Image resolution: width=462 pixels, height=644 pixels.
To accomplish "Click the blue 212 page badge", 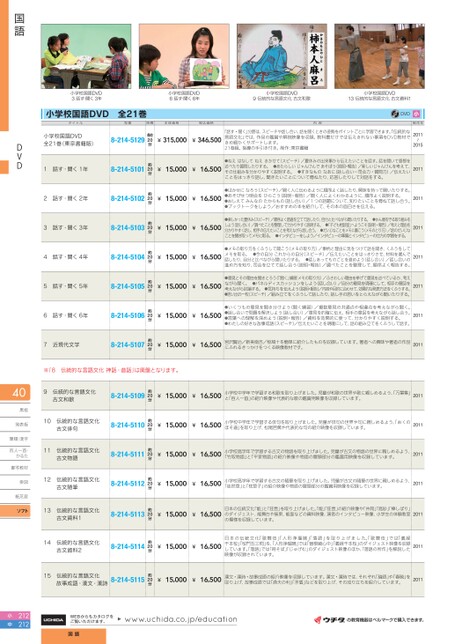I will click(15, 624).
